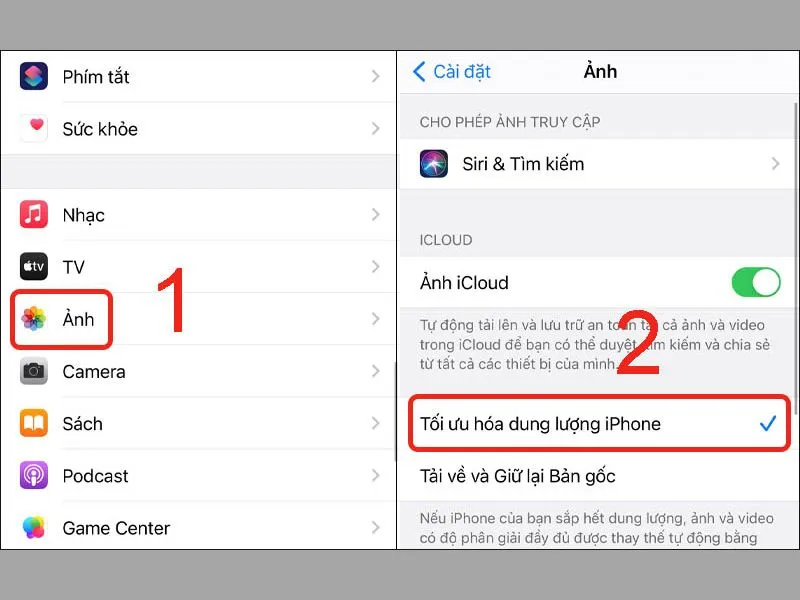Open the Nhạc settings label
Screen dimensions: 800x600
point(84,215)
